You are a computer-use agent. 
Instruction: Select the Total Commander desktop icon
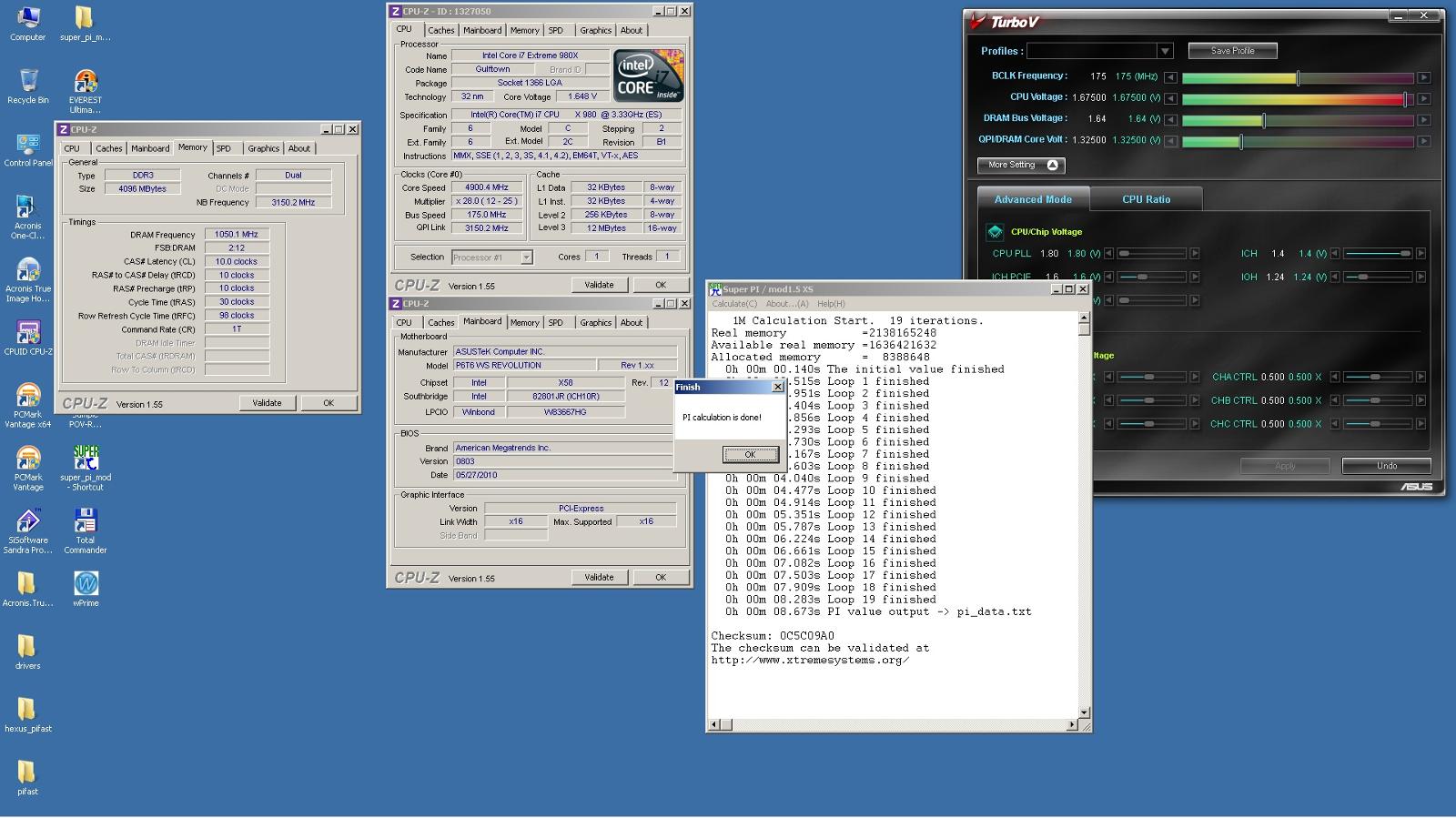point(85,530)
